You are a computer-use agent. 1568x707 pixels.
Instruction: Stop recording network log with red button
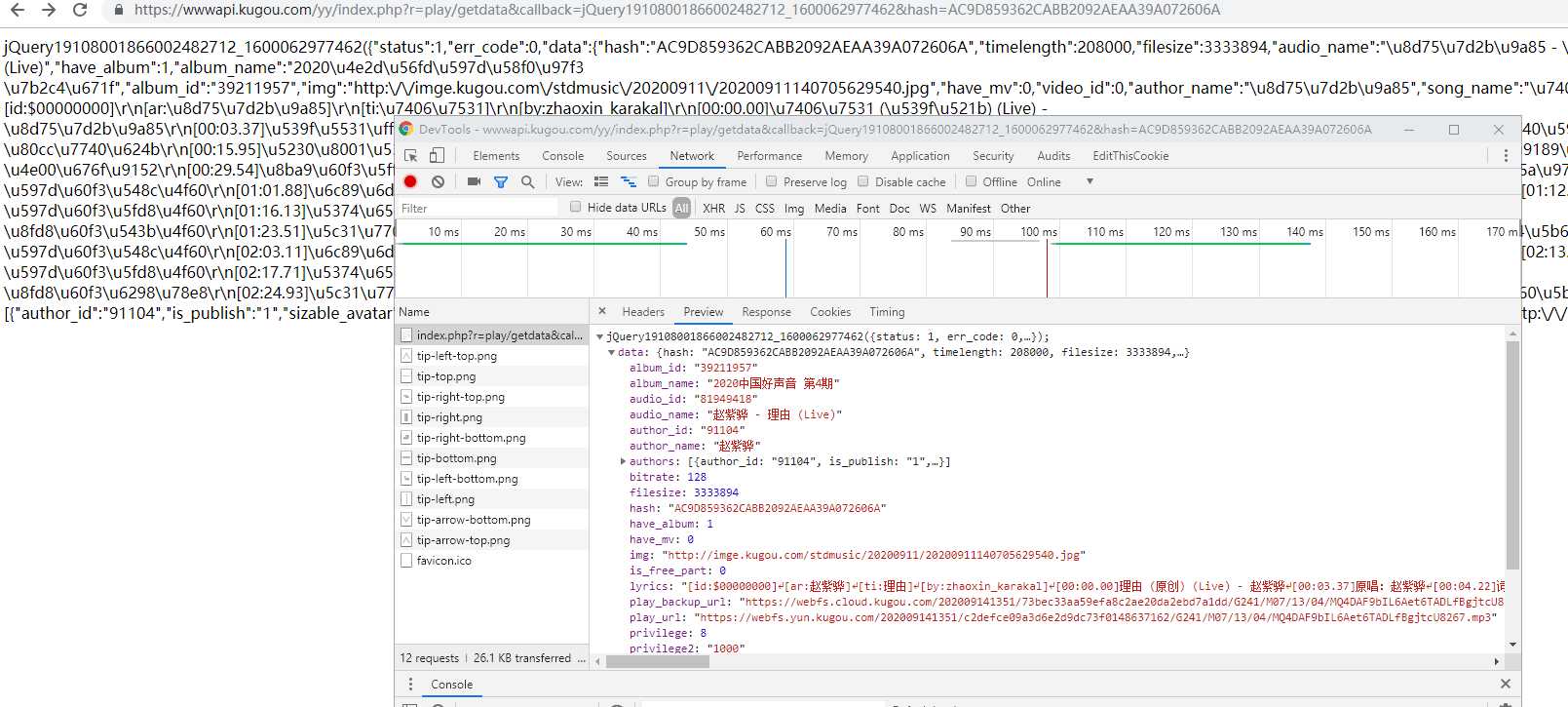point(410,181)
